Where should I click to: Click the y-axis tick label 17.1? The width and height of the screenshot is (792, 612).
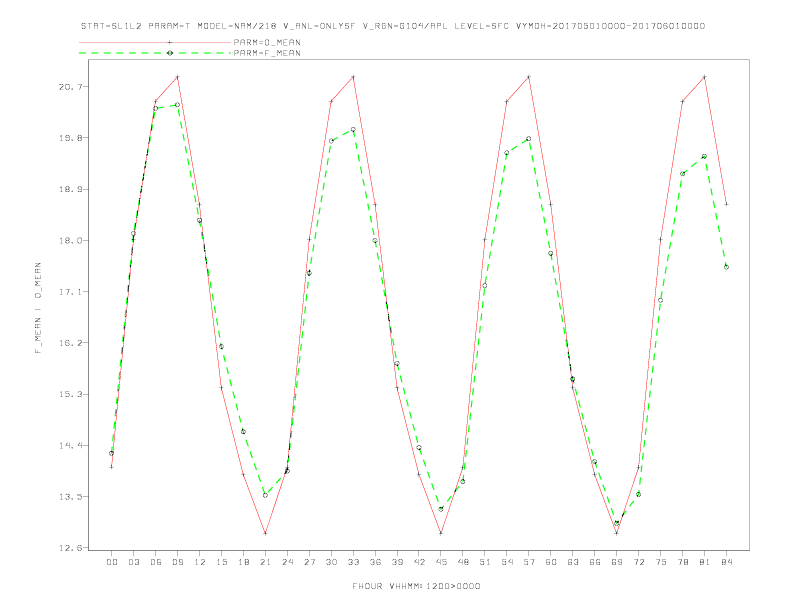click(70, 292)
